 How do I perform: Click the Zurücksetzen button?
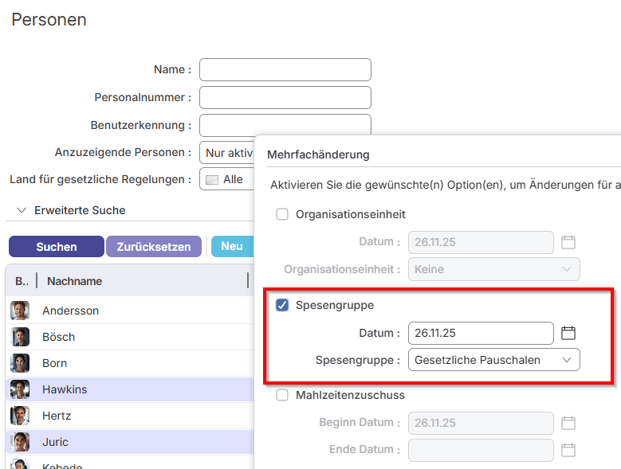[154, 247]
